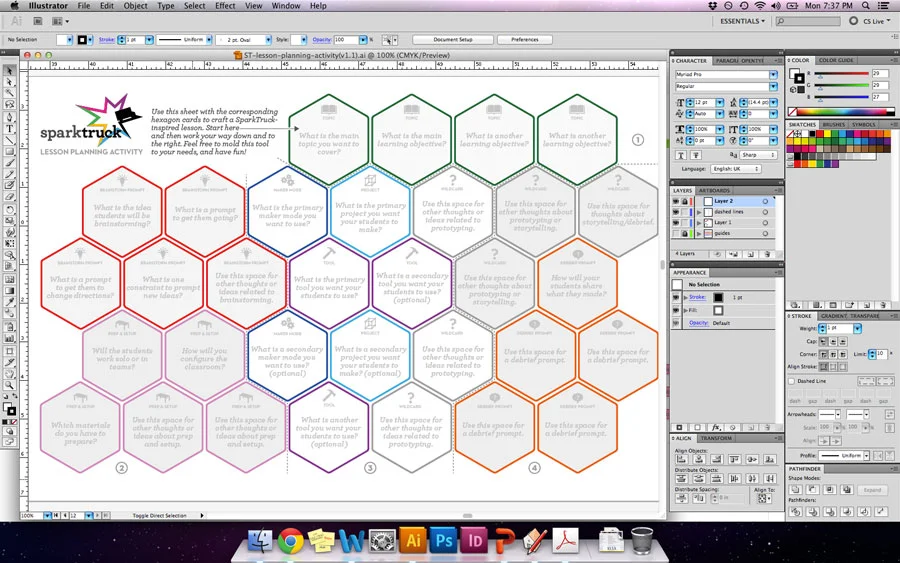Click Unite shape mode in Pathfinder

796,490
